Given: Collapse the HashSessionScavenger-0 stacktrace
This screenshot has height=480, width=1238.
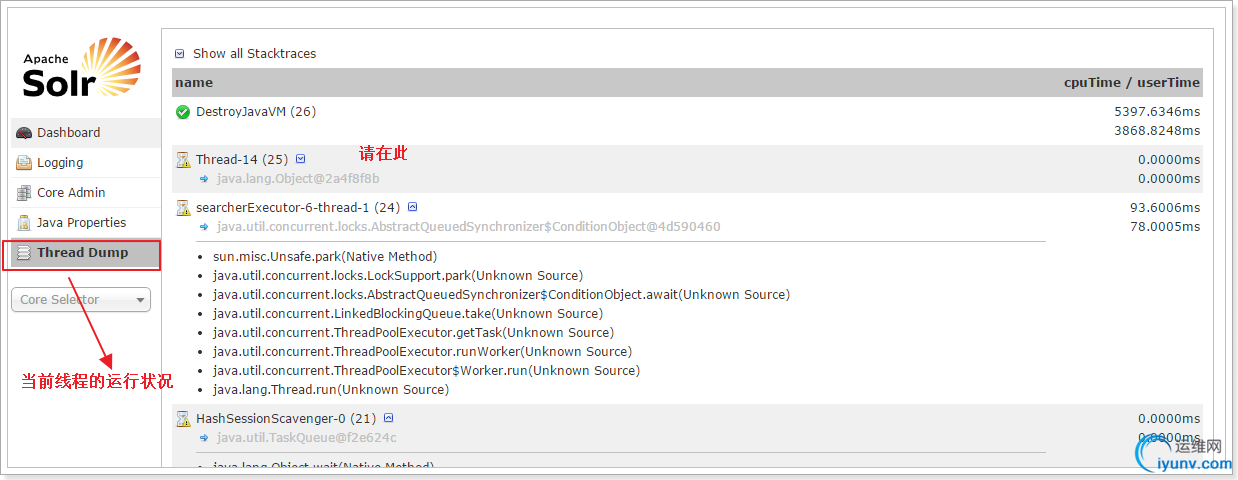Looking at the screenshot, I should tap(389, 418).
